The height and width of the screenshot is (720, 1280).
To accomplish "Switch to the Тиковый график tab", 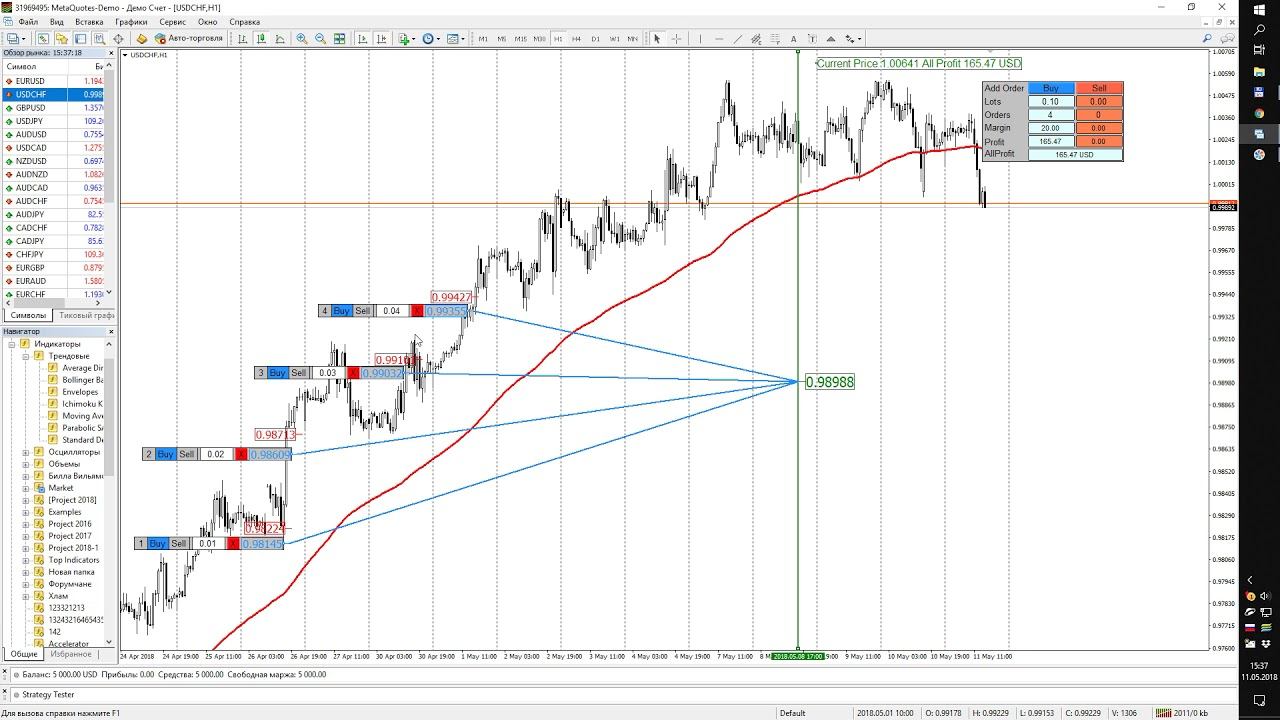I will tap(85, 315).
